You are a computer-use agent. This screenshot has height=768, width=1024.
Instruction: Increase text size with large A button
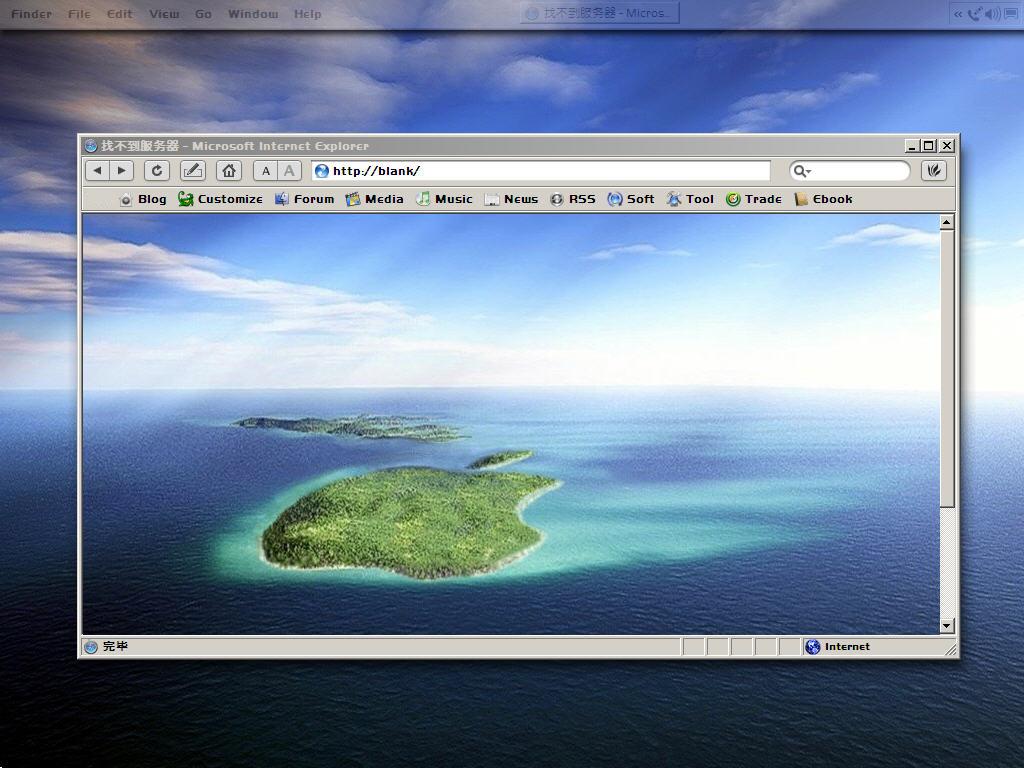coord(289,171)
